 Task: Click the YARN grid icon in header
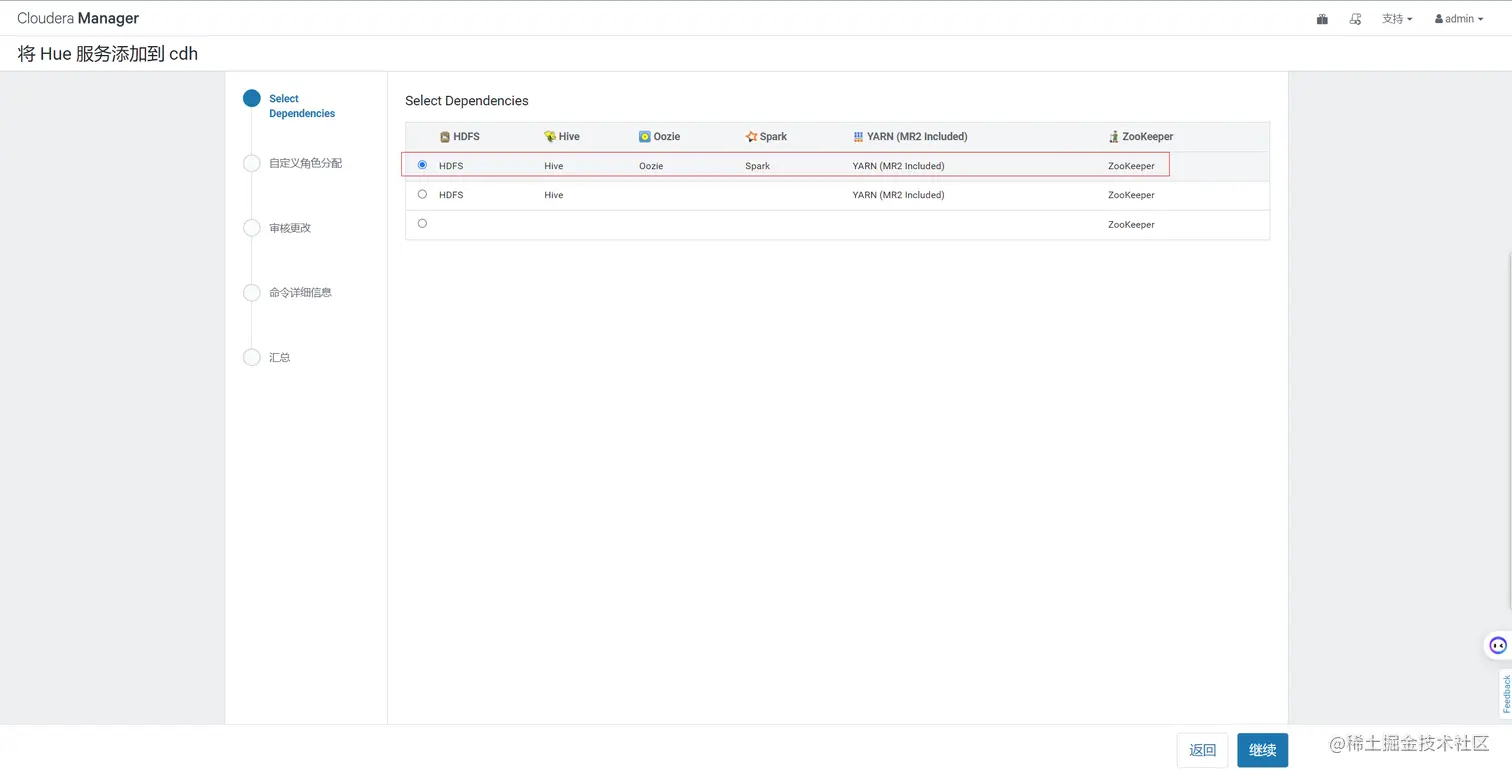tap(858, 137)
